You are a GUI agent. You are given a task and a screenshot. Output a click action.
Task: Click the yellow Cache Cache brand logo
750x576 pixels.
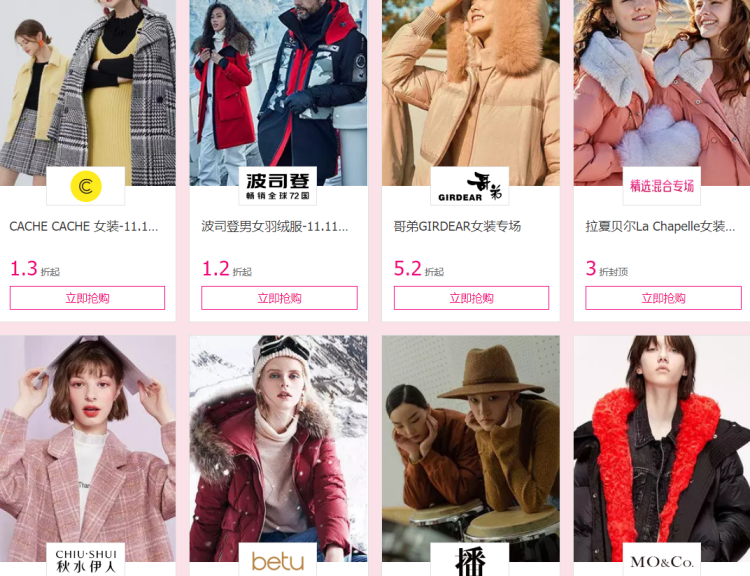[86, 186]
